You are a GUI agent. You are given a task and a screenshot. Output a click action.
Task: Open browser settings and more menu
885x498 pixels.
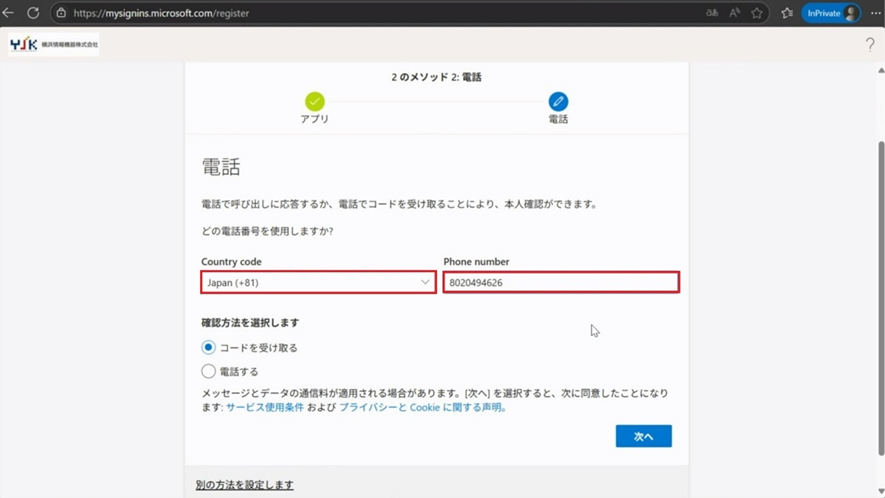[875, 13]
